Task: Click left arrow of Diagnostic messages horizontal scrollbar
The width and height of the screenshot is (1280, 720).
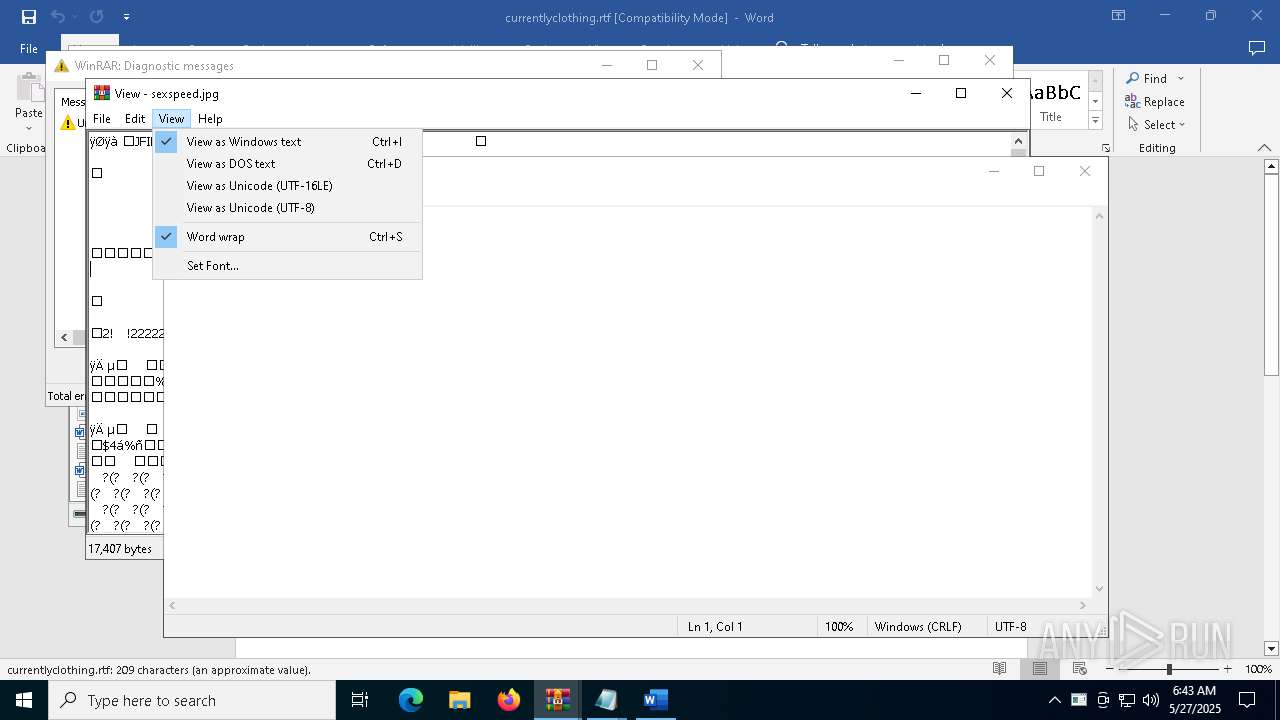Action: (x=65, y=338)
